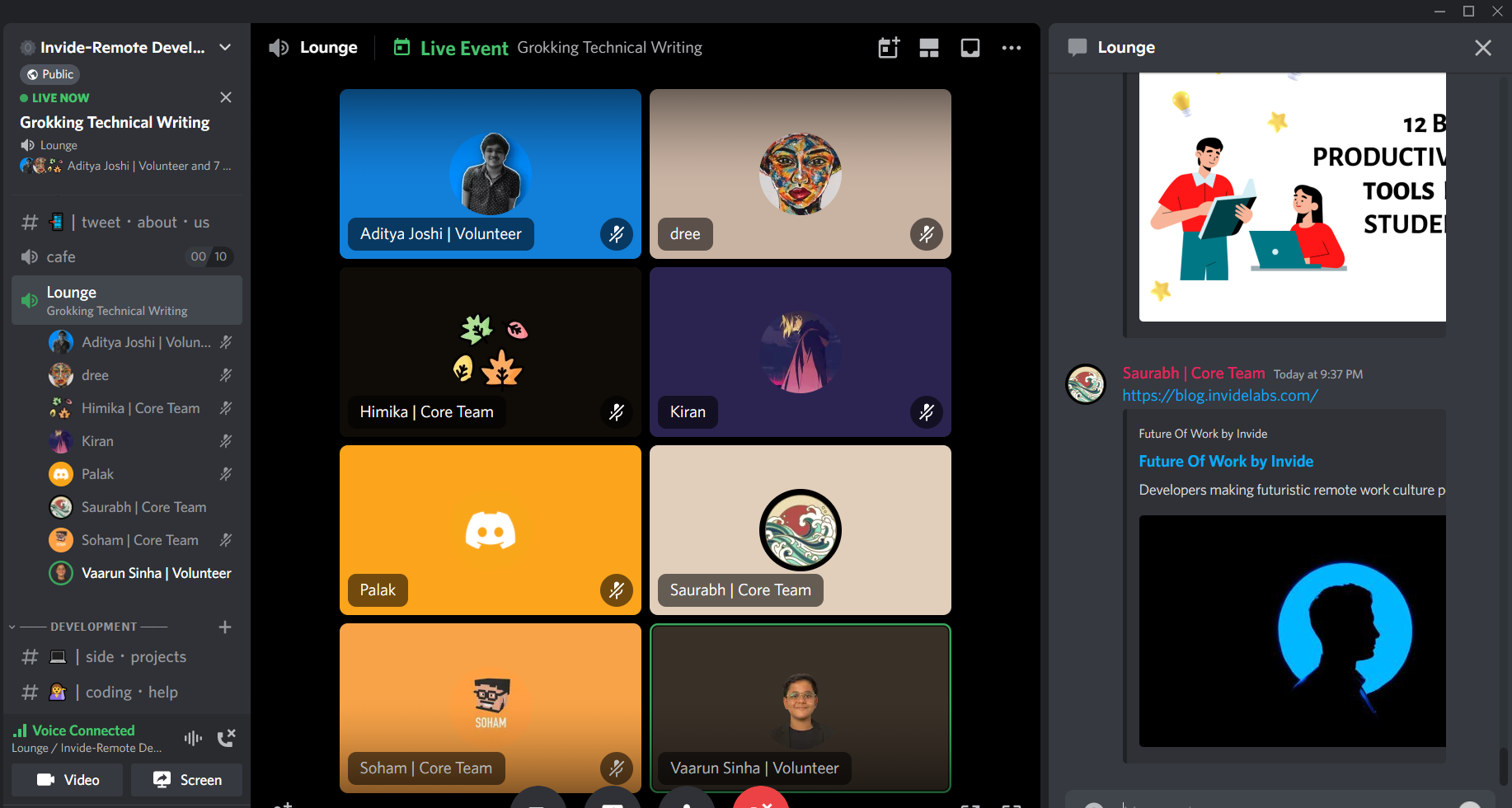1512x808 pixels.
Task: Click the muted icon on Soham's video tile
Action: [617, 768]
